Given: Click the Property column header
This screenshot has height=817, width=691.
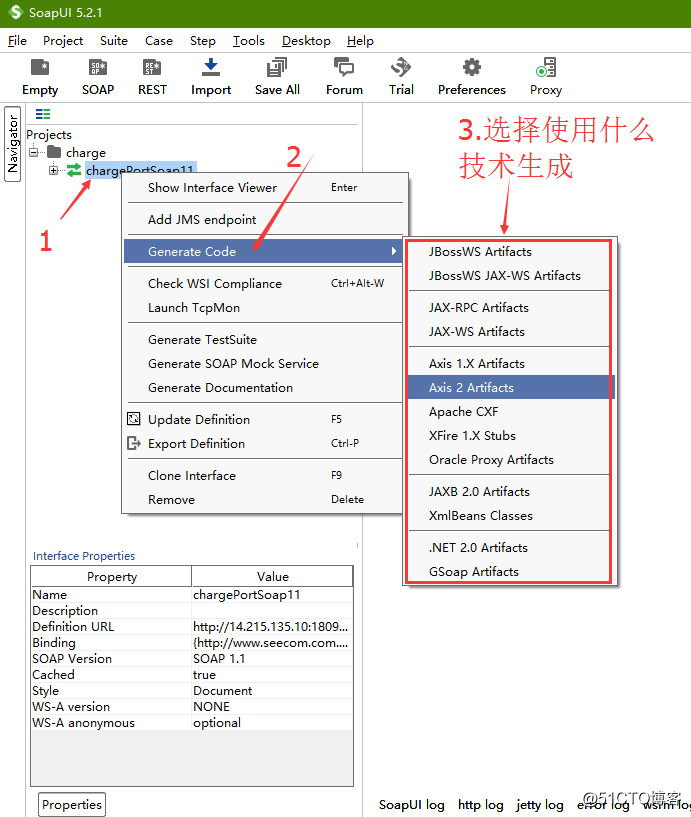Looking at the screenshot, I should pos(111,576).
